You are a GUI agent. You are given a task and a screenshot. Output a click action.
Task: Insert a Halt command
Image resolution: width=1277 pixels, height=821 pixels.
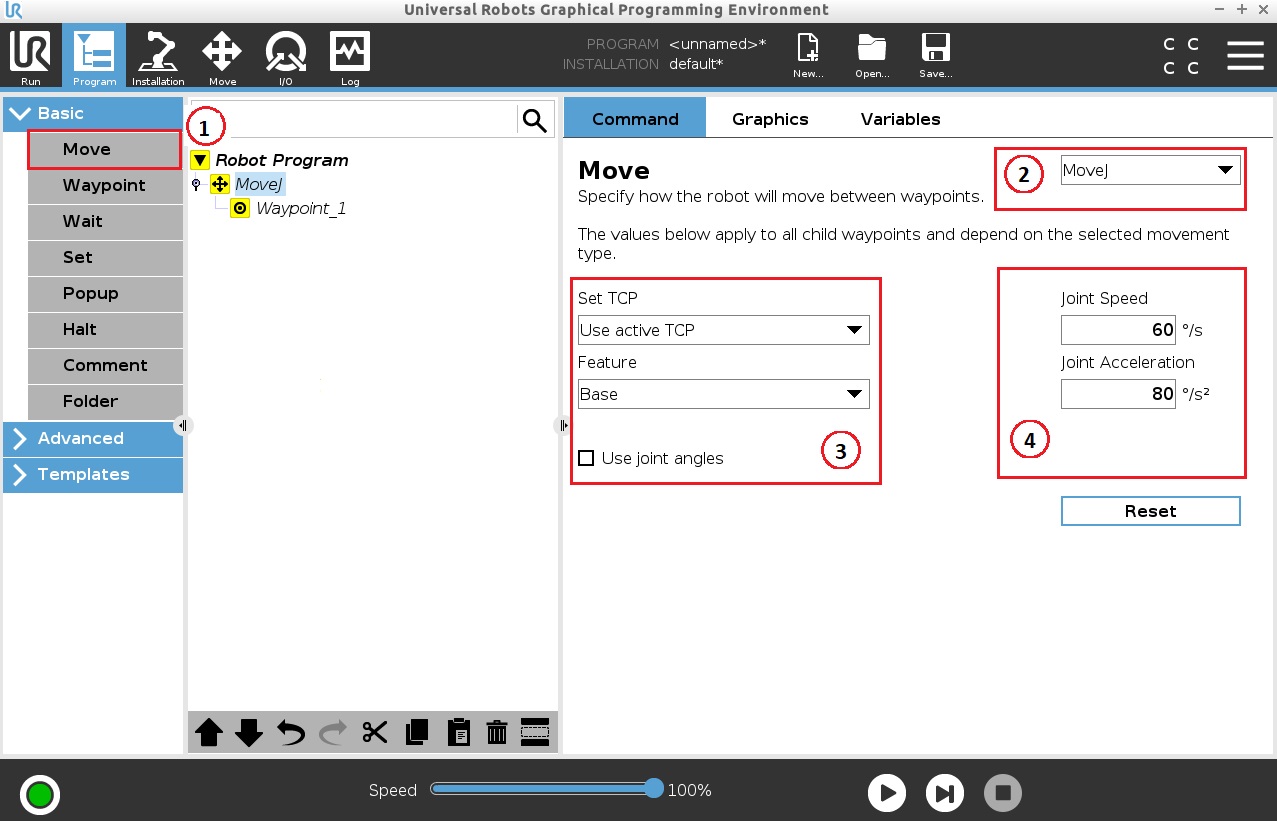(105, 329)
